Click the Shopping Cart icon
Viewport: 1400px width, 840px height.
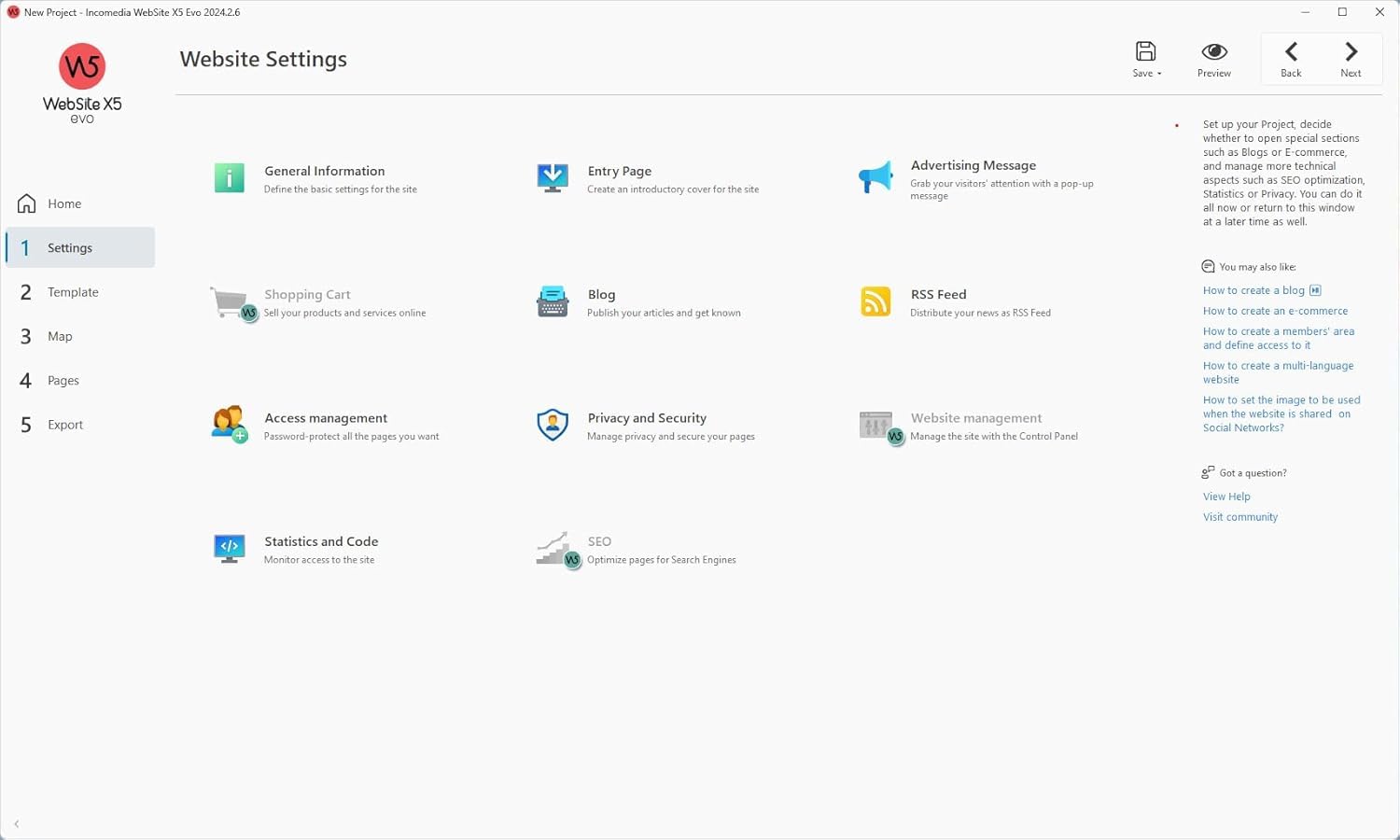pos(232,302)
